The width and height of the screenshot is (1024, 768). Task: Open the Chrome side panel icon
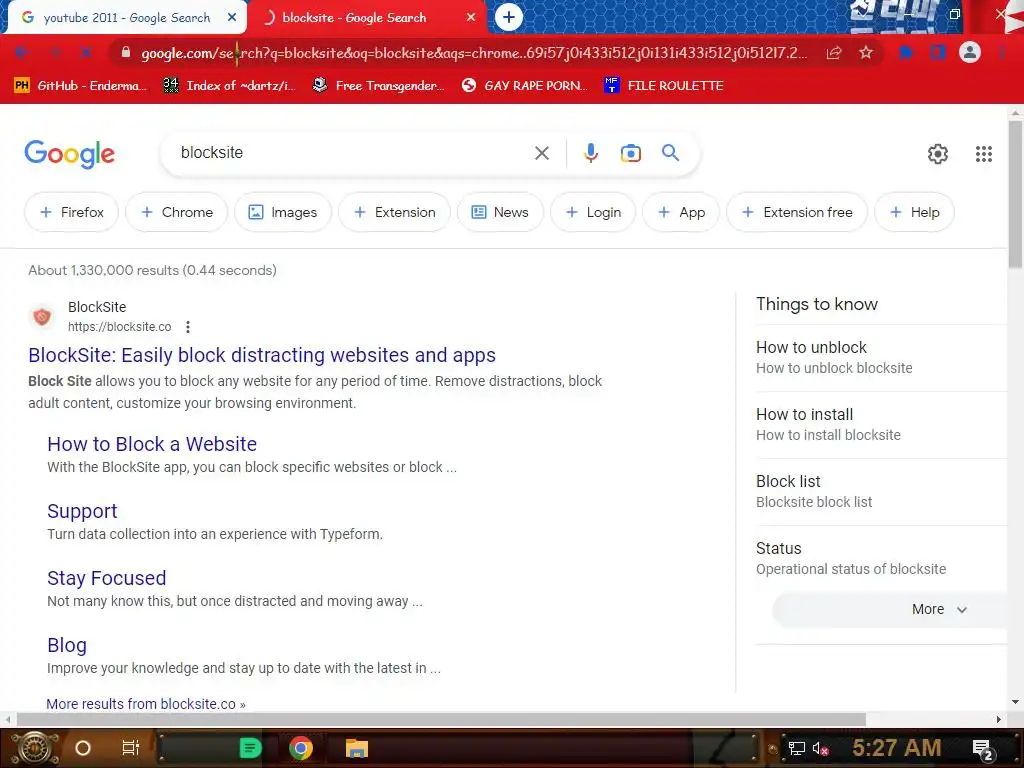pos(938,53)
